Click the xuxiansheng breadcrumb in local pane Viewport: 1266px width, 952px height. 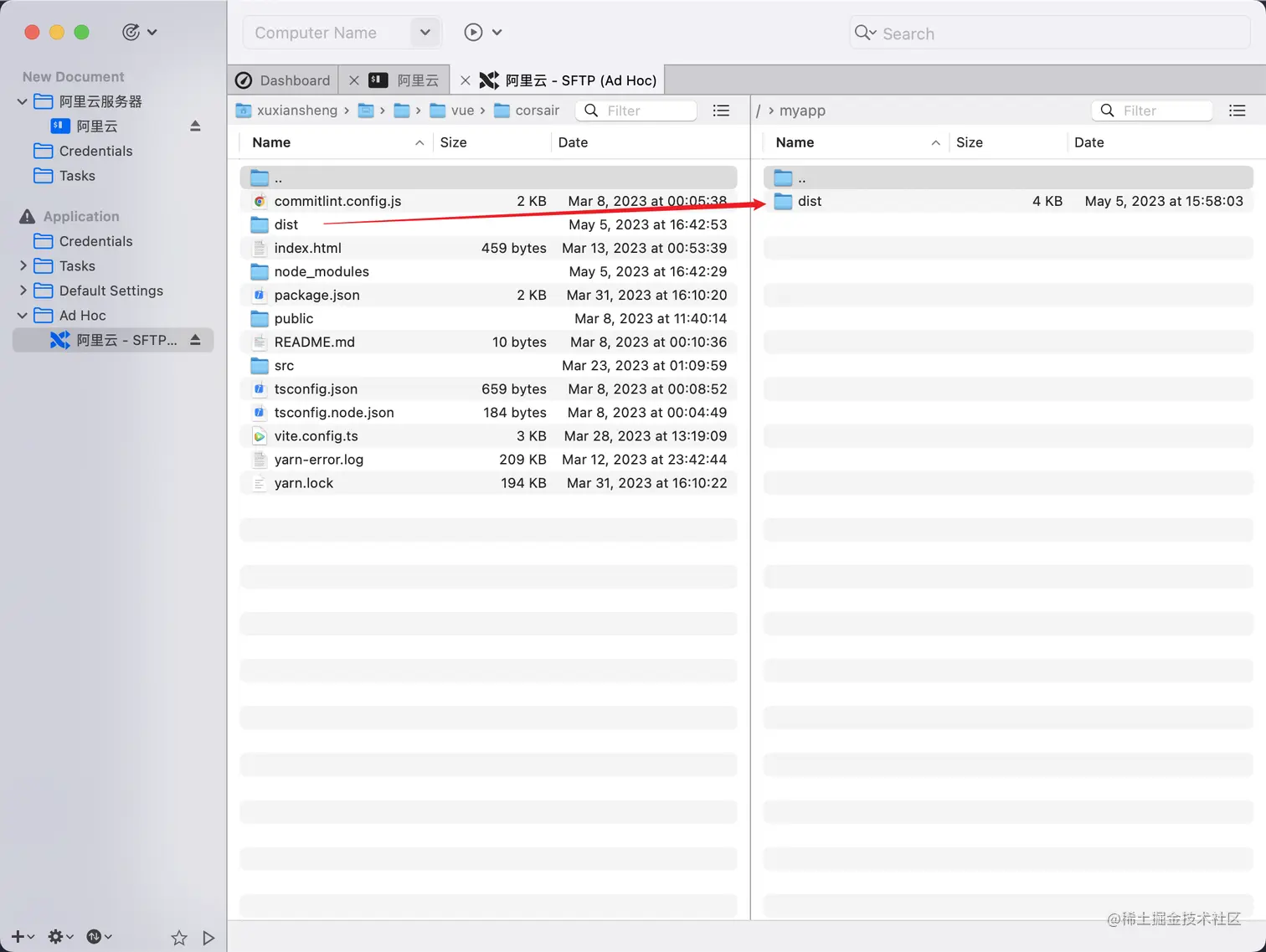click(287, 111)
